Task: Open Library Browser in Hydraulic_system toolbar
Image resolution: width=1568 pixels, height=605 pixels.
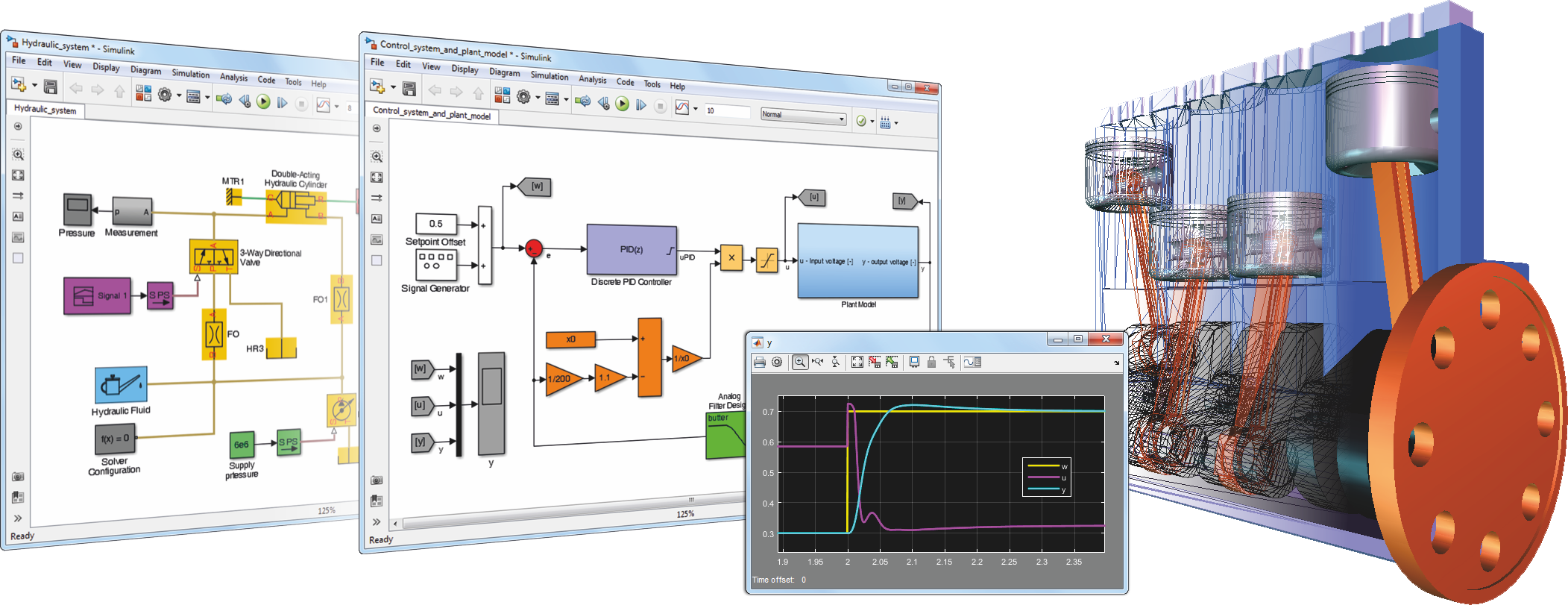Action: (143, 93)
